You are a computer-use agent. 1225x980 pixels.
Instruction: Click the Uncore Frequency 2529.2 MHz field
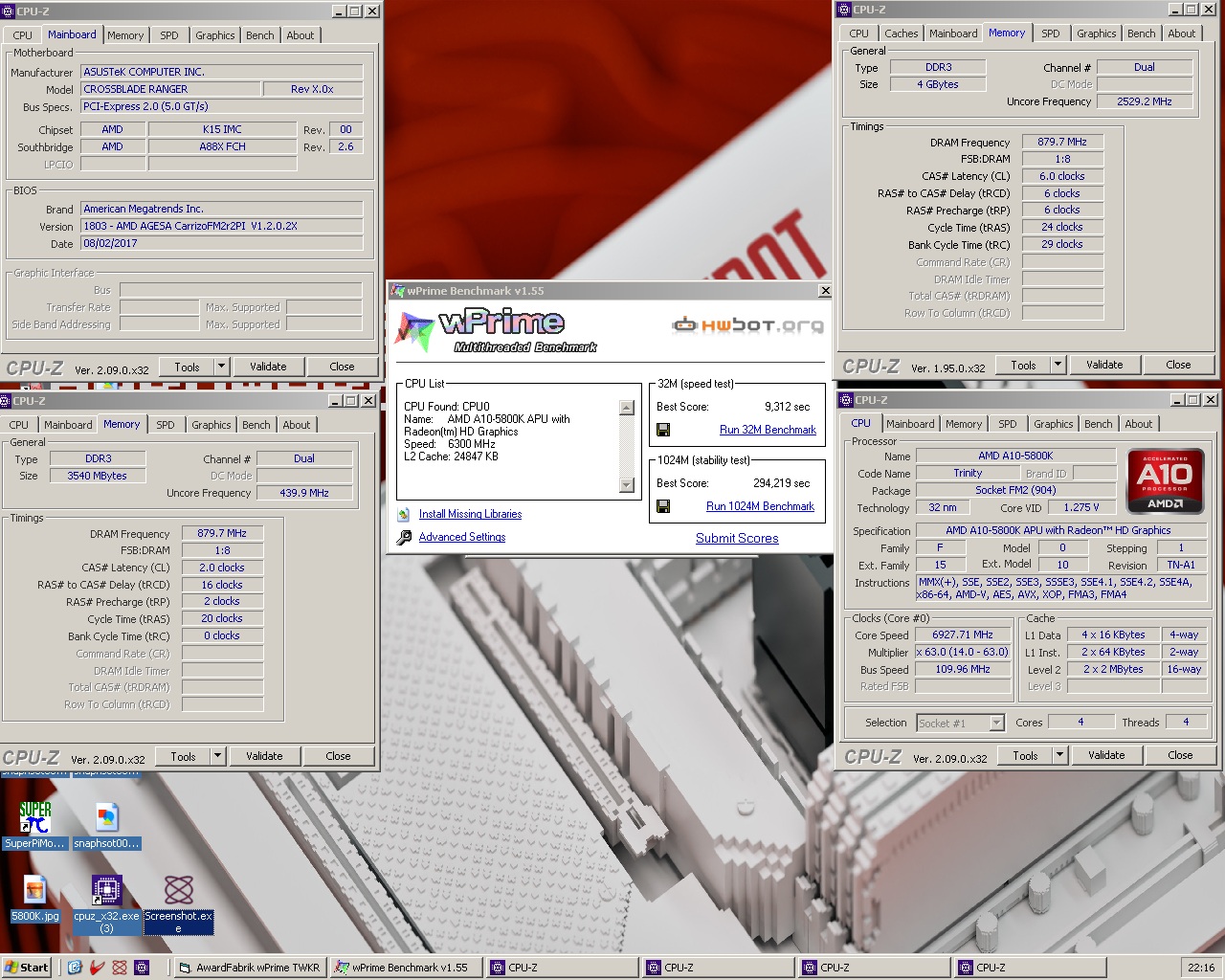tap(1145, 101)
